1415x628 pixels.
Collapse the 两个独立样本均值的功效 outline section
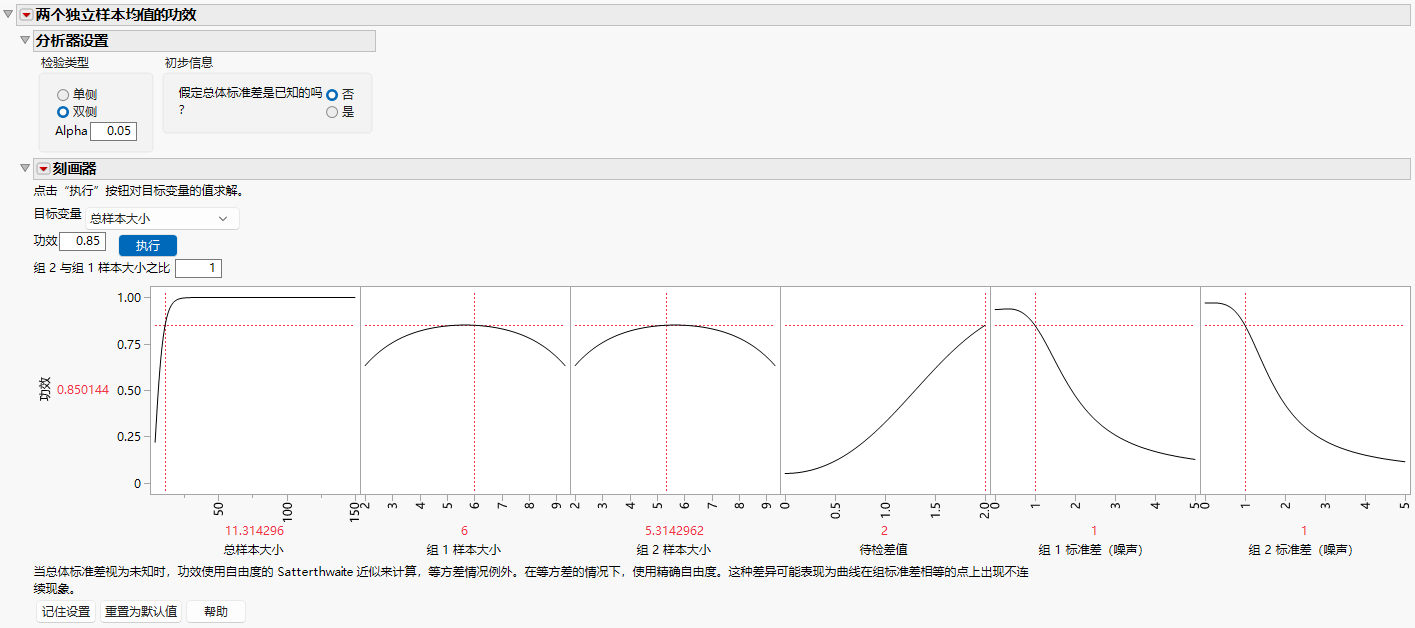coord(9,15)
